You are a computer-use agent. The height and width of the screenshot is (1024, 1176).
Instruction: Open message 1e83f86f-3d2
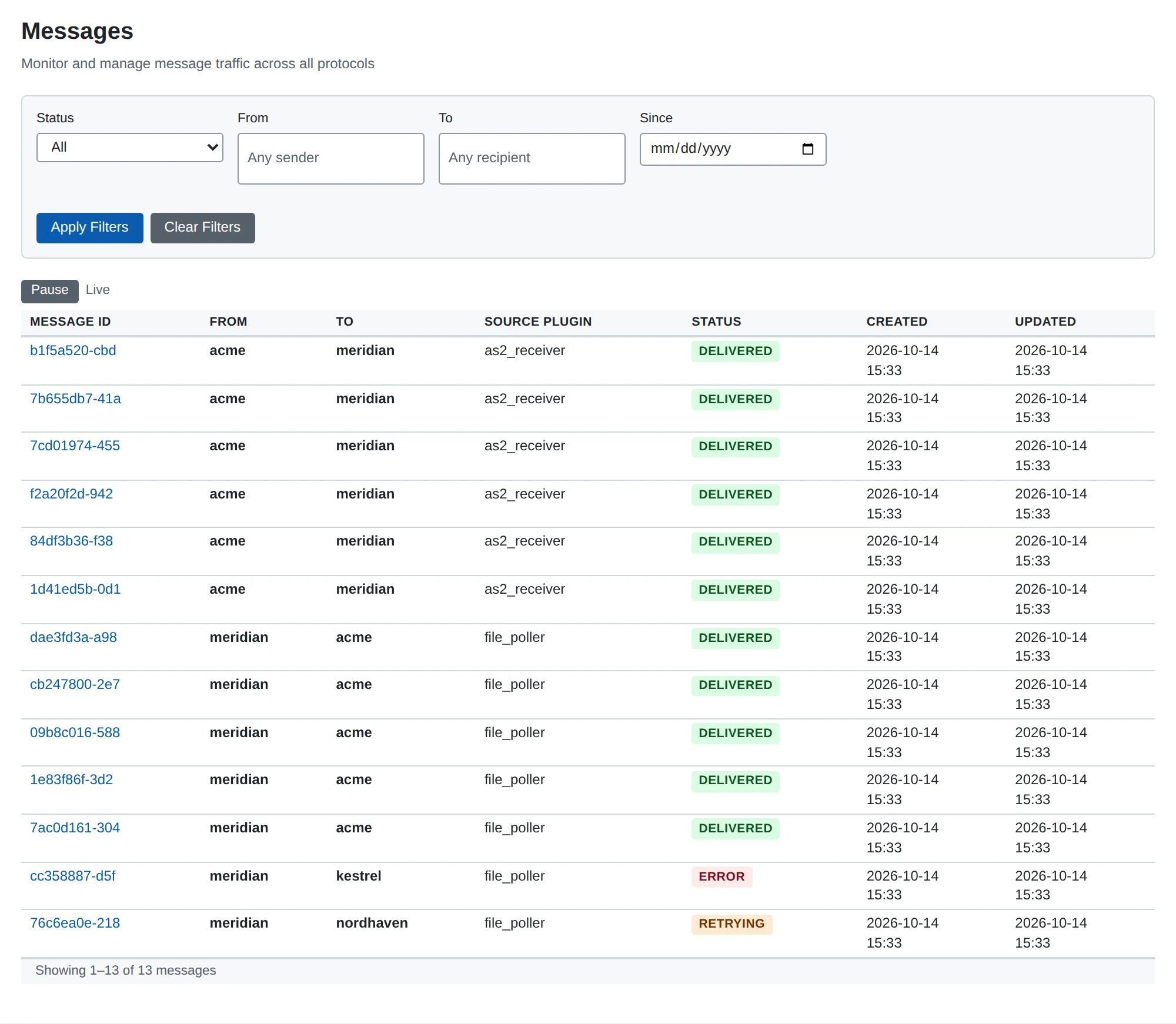pyautogui.click(x=71, y=779)
